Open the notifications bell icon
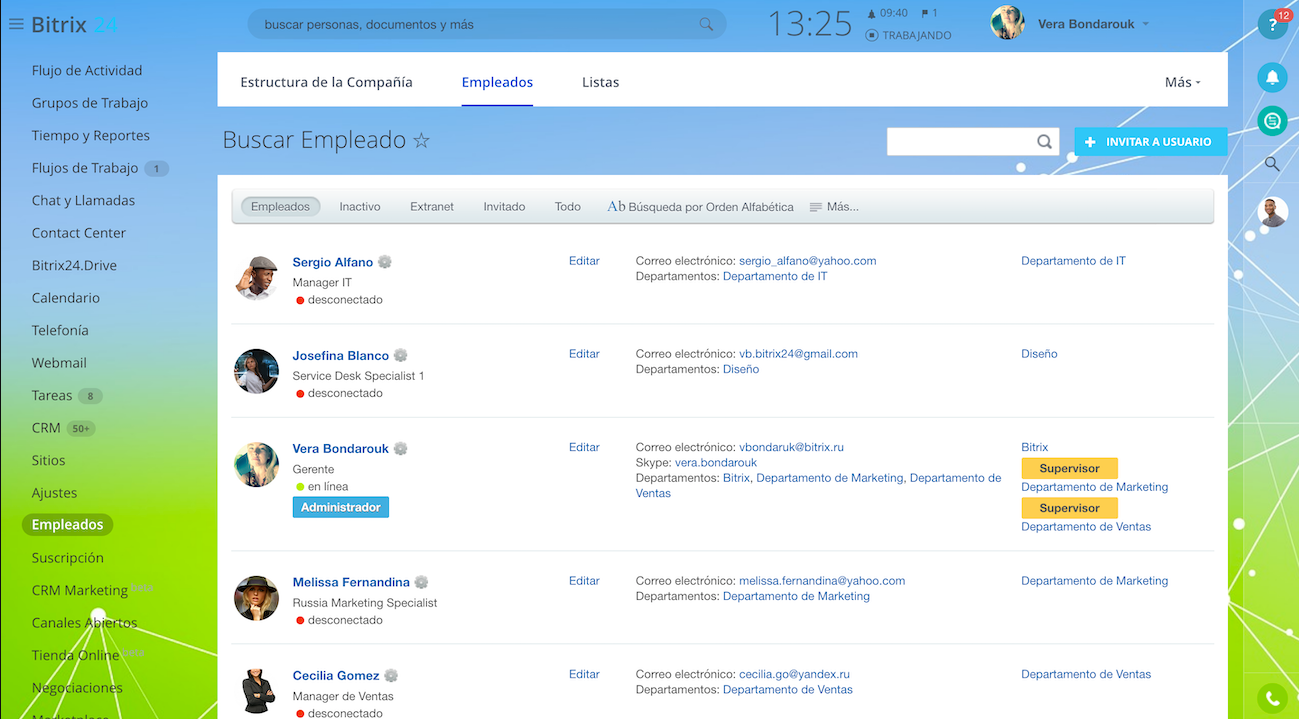This screenshot has height=719, width=1299. 1271,77
